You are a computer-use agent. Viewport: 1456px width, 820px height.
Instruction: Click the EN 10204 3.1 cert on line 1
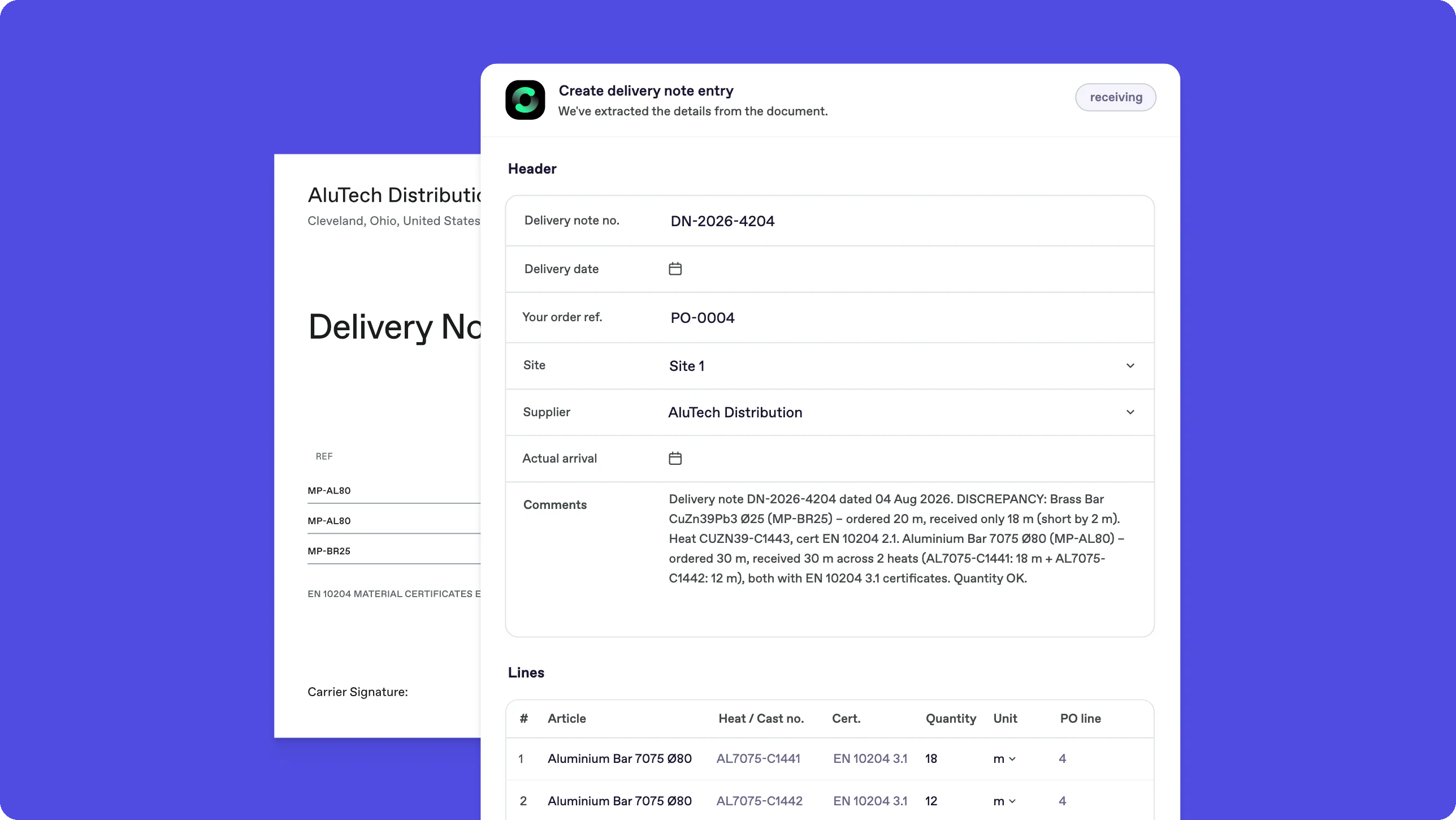(870, 759)
